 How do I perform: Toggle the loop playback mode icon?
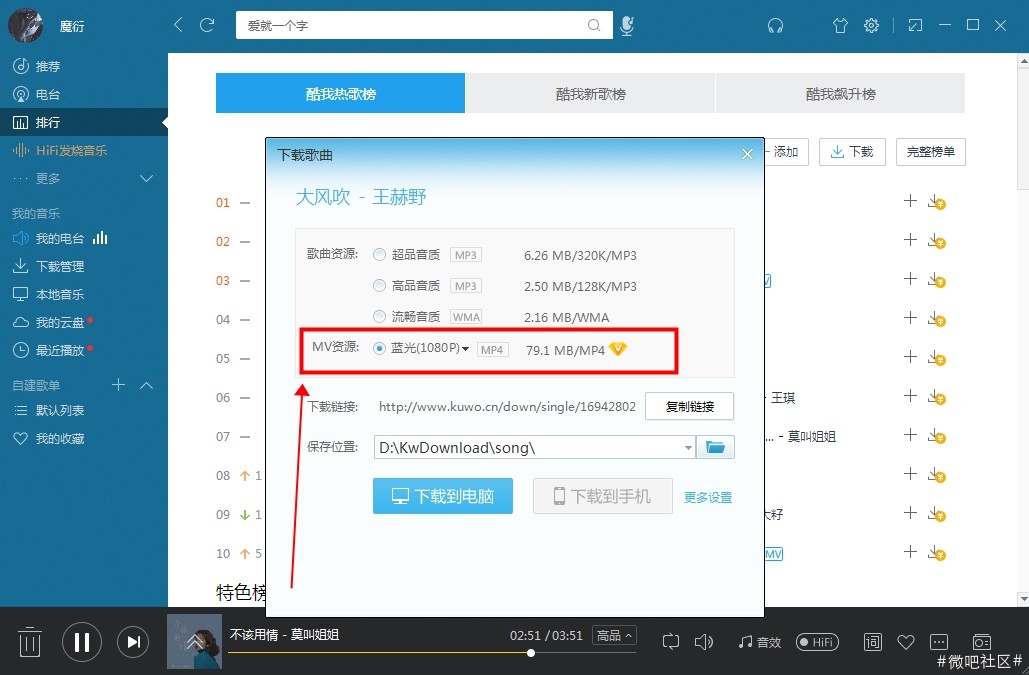pyautogui.click(x=671, y=642)
